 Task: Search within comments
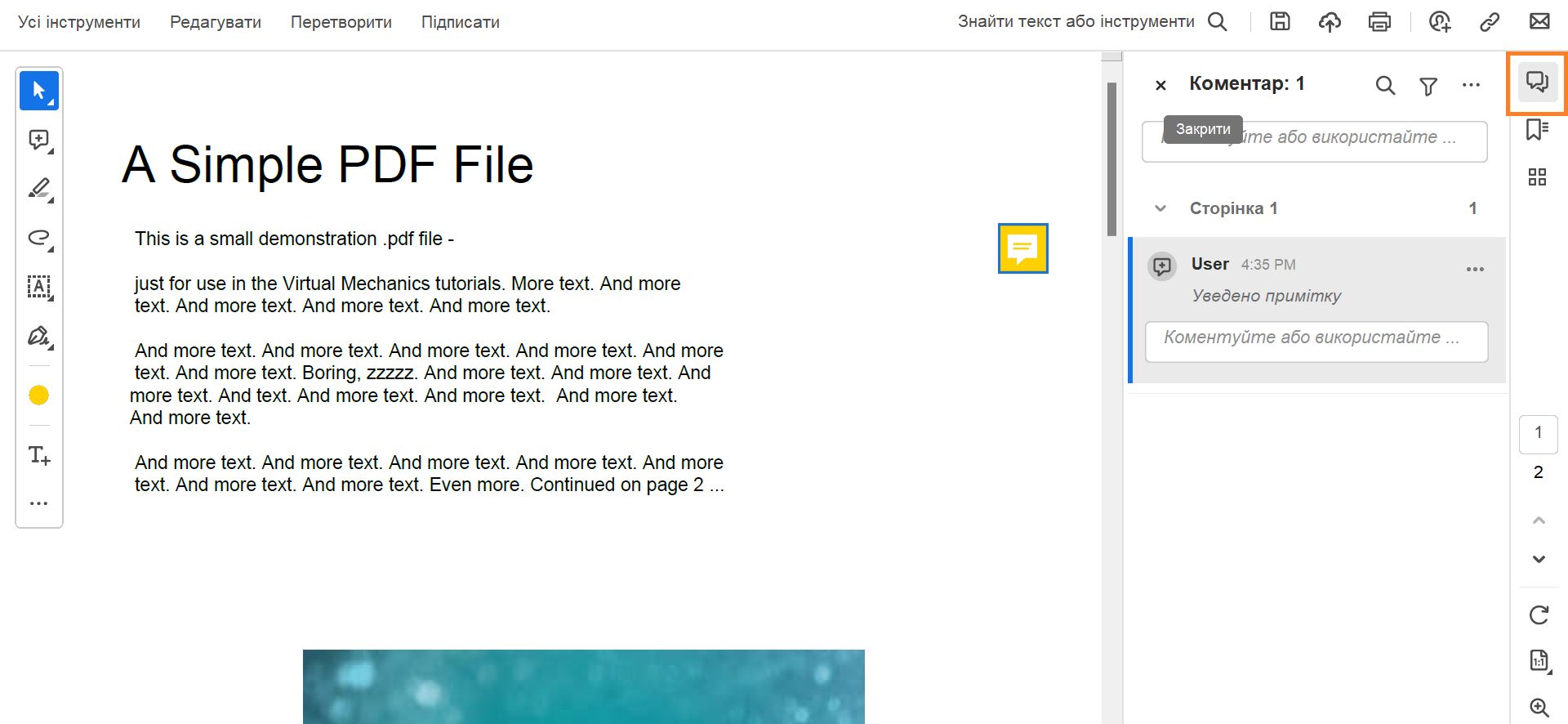1385,85
